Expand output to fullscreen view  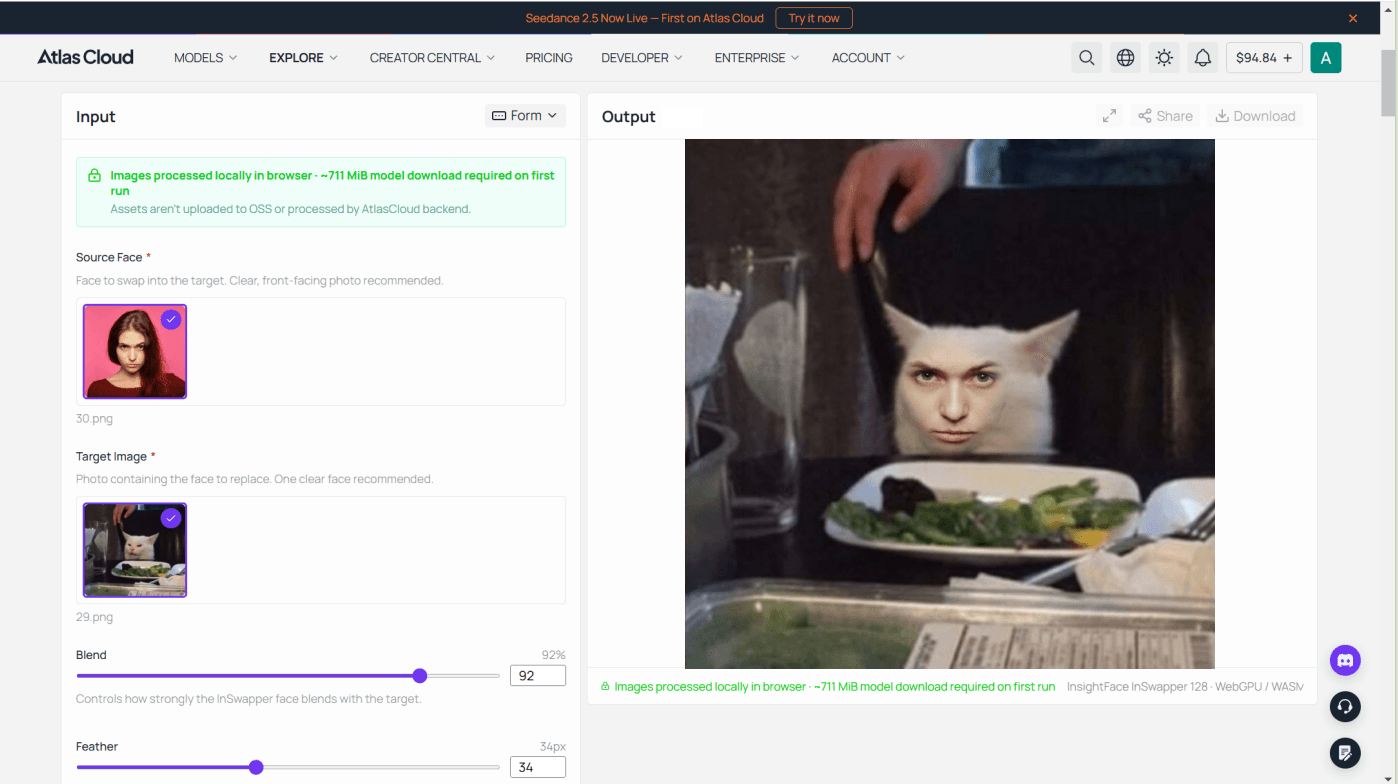point(1109,116)
